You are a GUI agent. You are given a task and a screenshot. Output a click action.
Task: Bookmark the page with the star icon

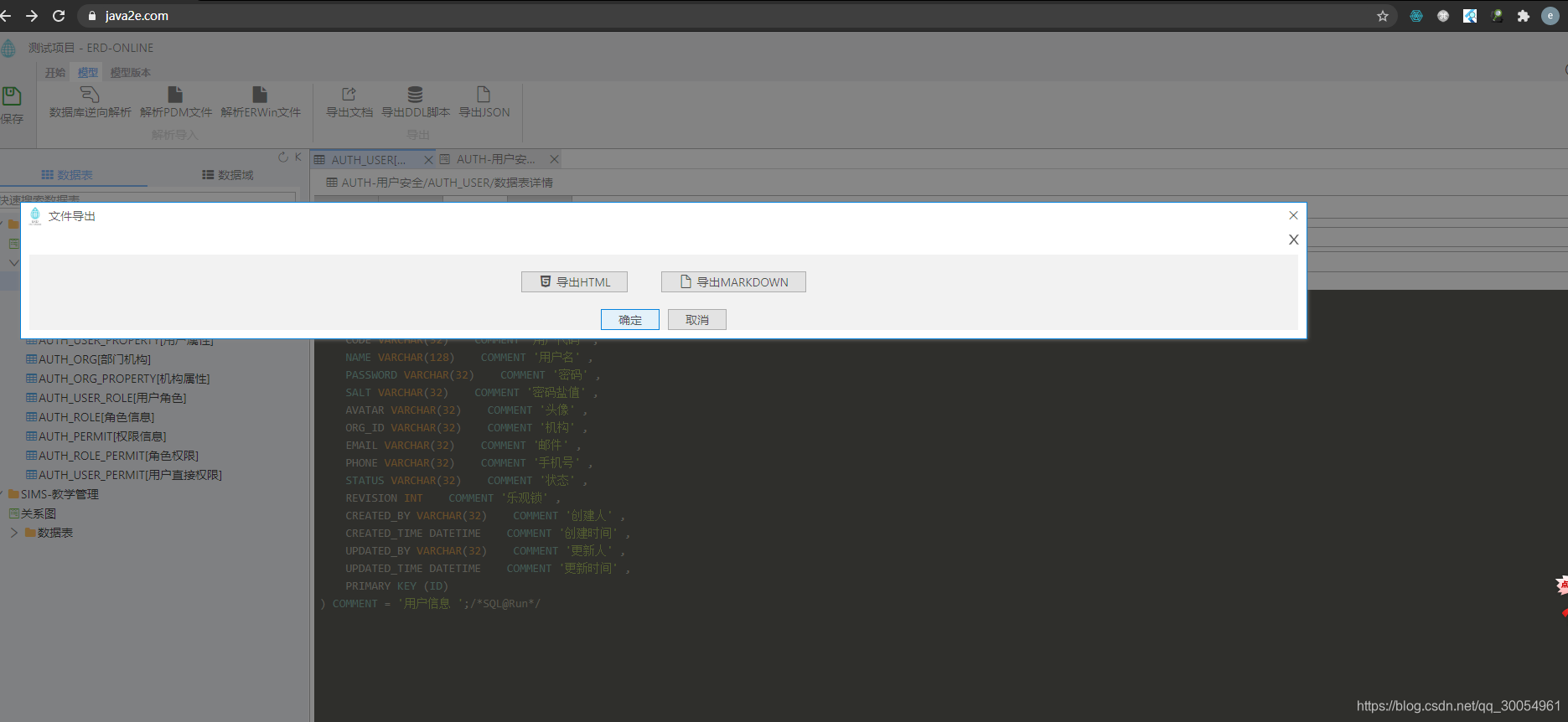click(1383, 16)
